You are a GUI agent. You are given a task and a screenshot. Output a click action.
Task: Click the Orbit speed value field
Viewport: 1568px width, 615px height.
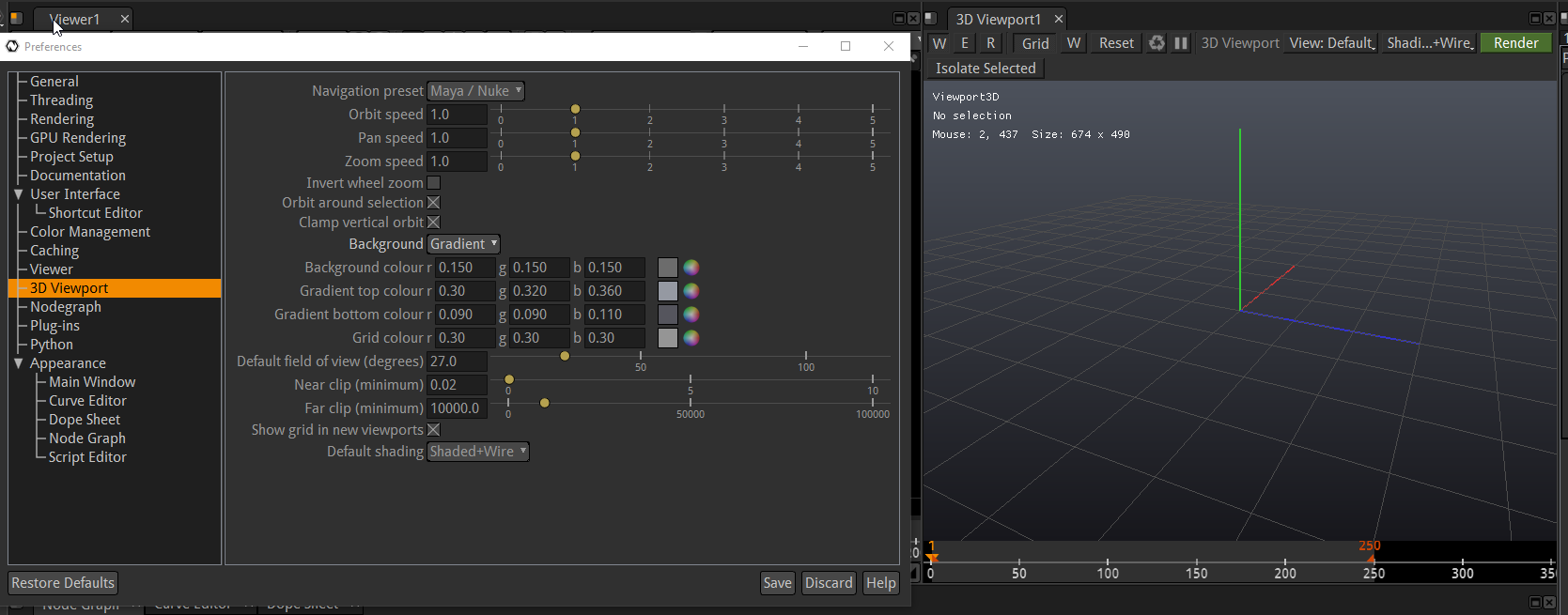tap(458, 115)
